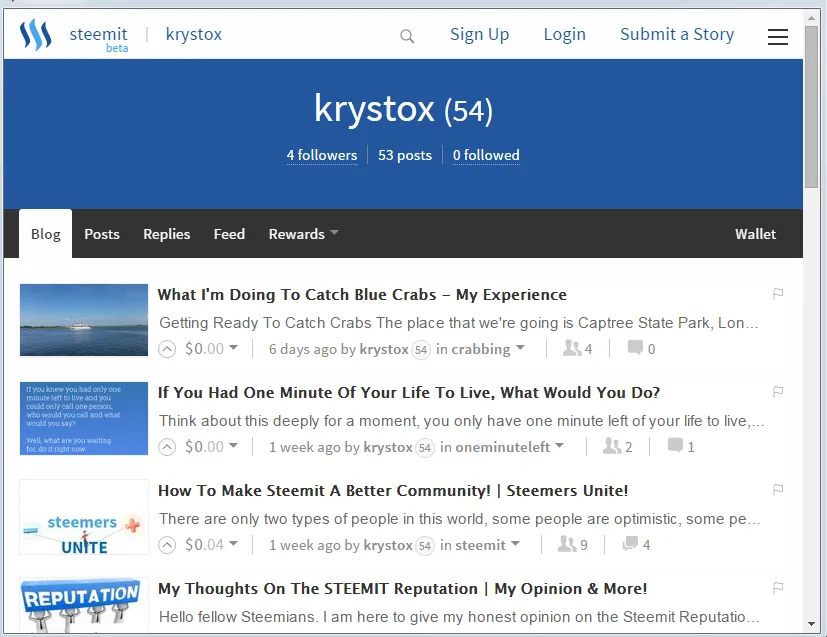Click author krystox on the crabbing post
Viewport: 827px width, 637px height.
click(x=384, y=349)
